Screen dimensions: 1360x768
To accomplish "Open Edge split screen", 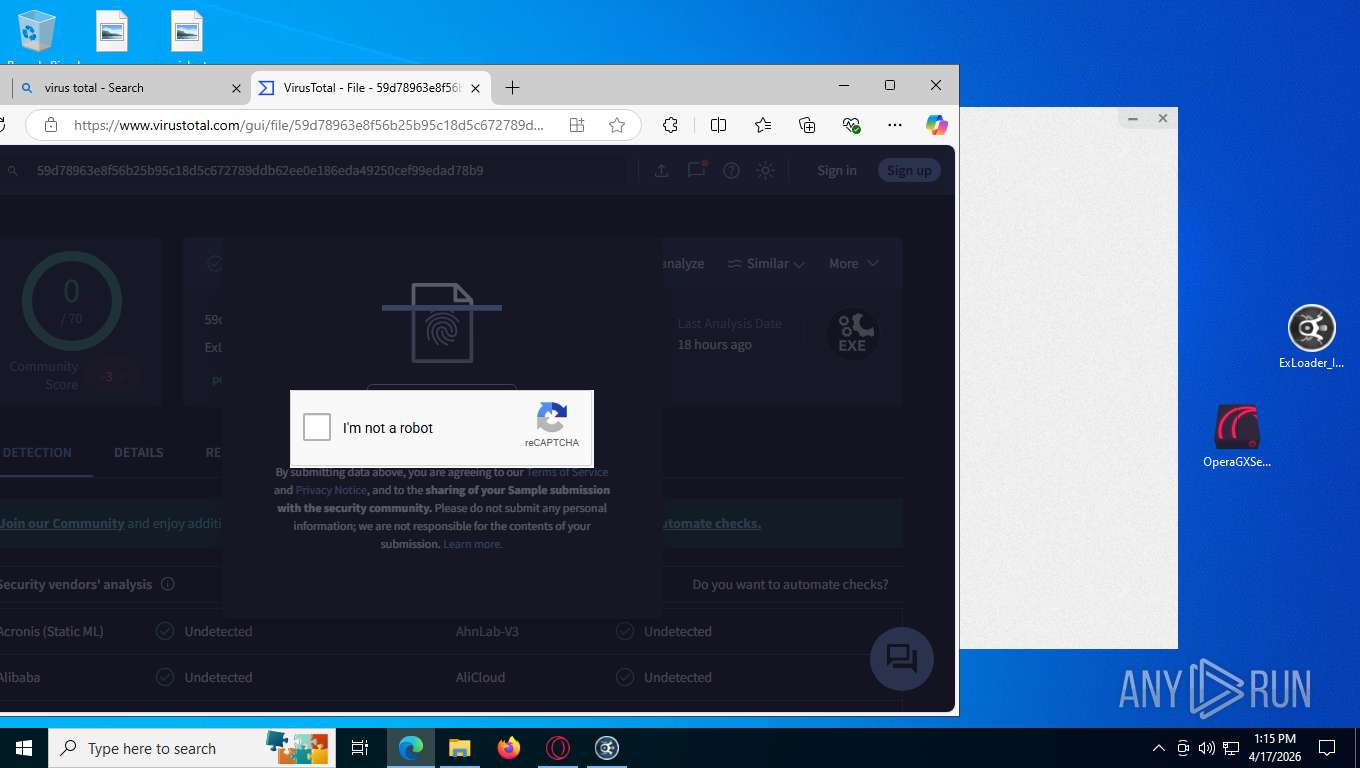I will [x=718, y=125].
